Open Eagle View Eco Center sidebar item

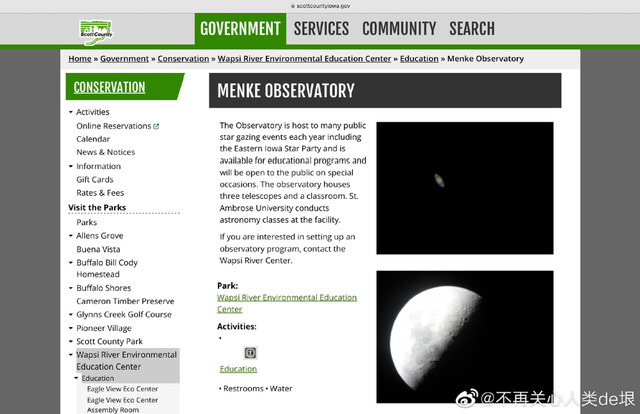[122, 389]
